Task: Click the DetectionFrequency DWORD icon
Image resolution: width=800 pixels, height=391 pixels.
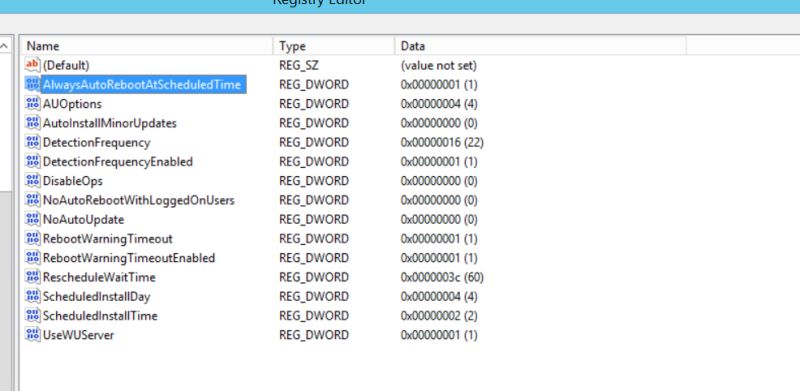Action: pyautogui.click(x=32, y=142)
